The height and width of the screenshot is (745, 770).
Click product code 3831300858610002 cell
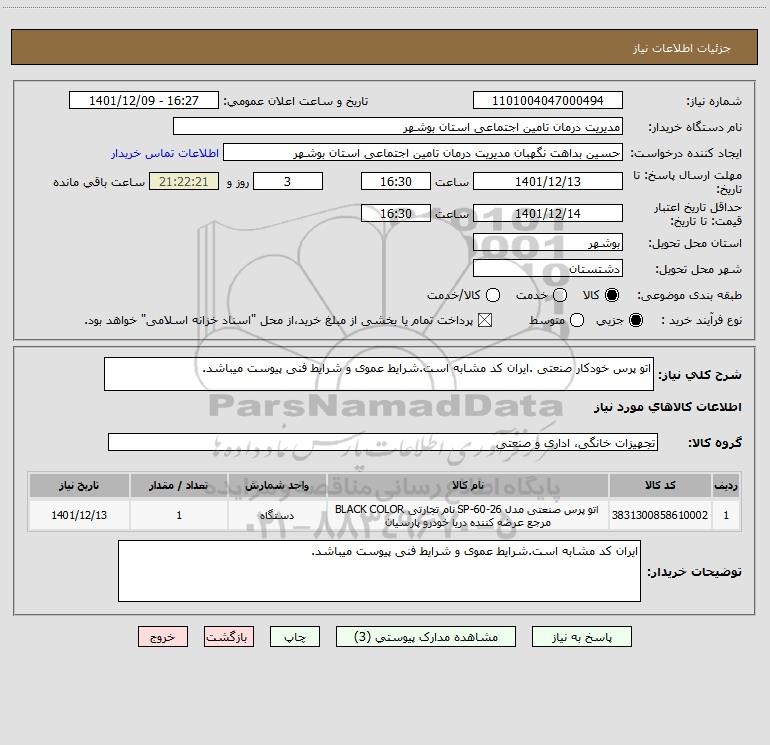(660, 515)
